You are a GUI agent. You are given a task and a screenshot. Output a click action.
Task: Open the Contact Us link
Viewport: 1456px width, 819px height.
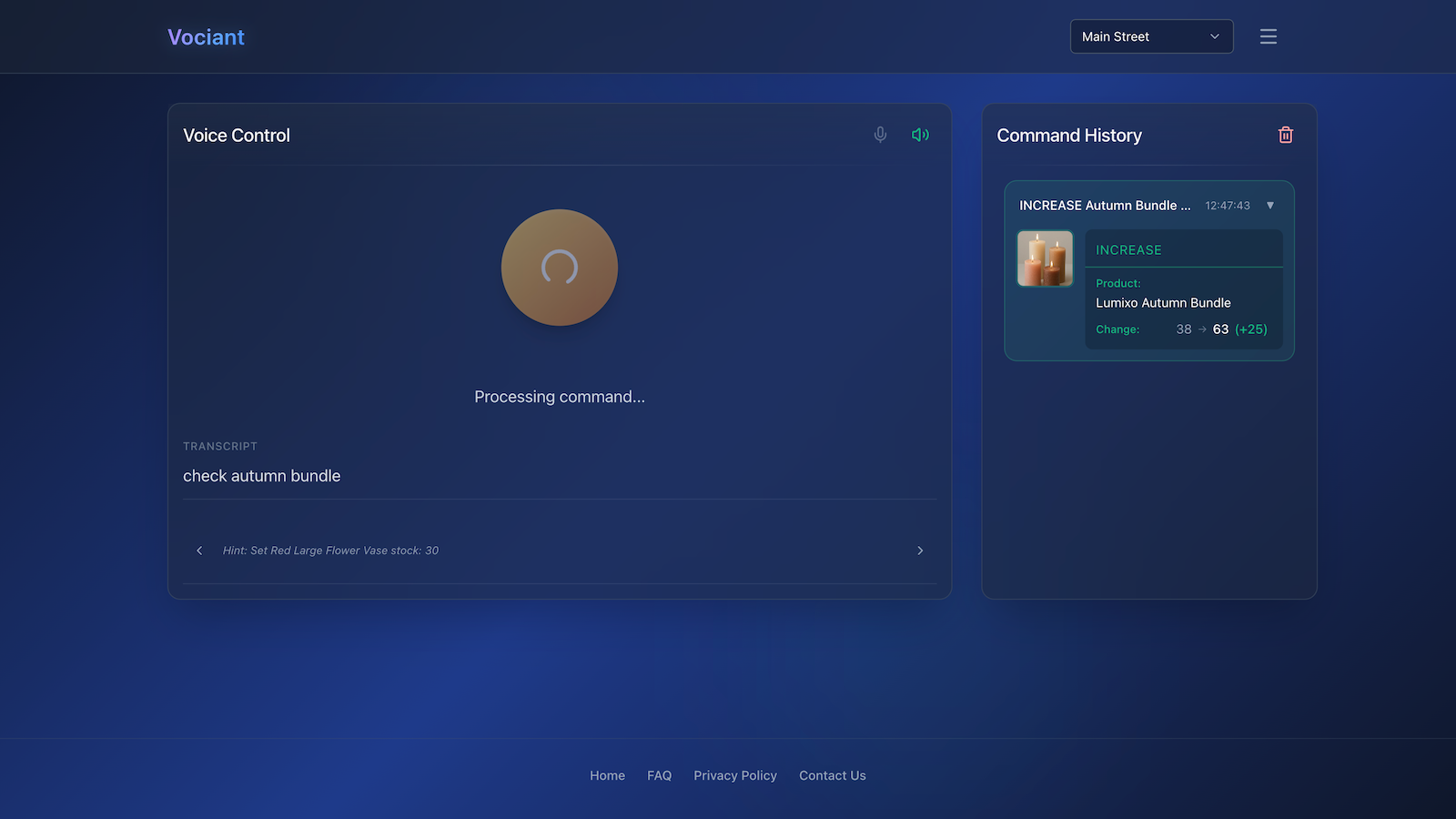tap(832, 775)
